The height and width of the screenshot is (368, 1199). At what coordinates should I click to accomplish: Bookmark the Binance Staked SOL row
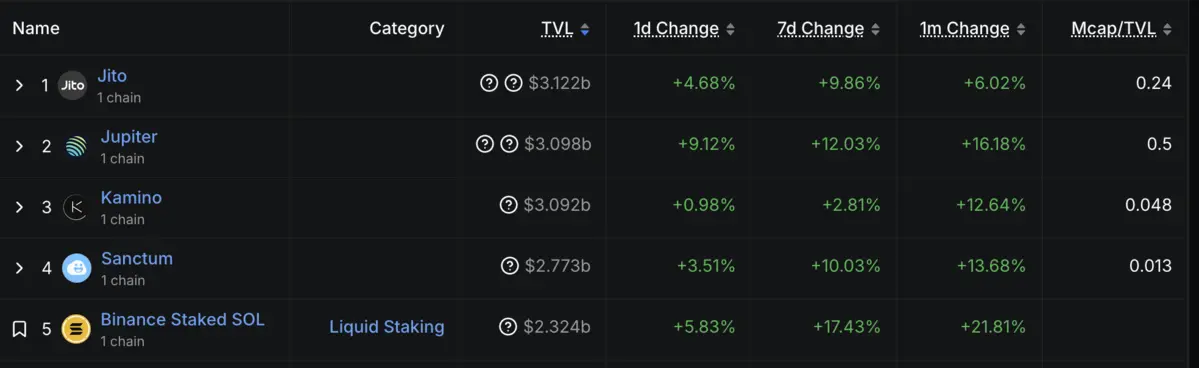(x=20, y=329)
